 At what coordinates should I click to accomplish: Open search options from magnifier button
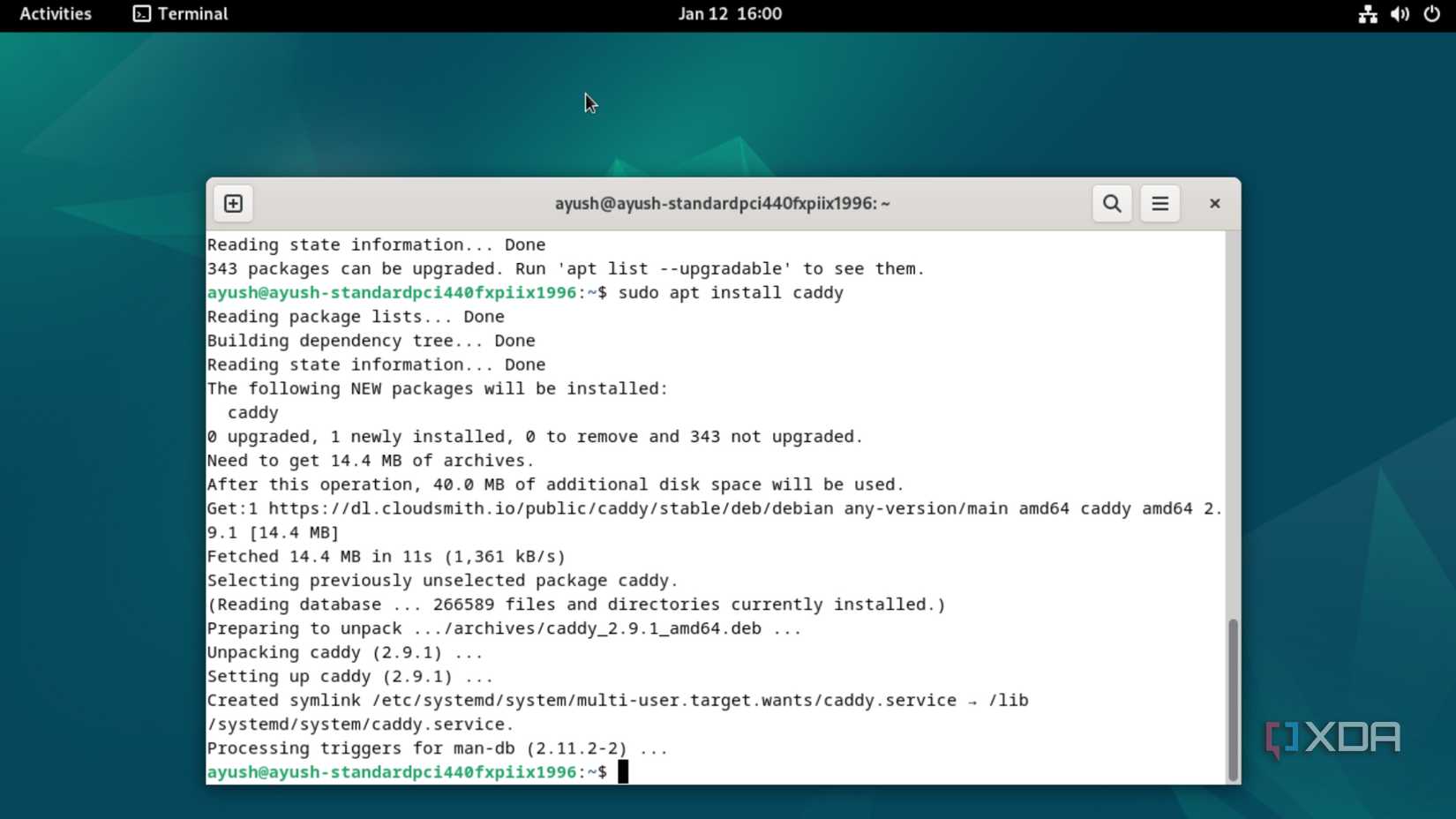coord(1111,203)
